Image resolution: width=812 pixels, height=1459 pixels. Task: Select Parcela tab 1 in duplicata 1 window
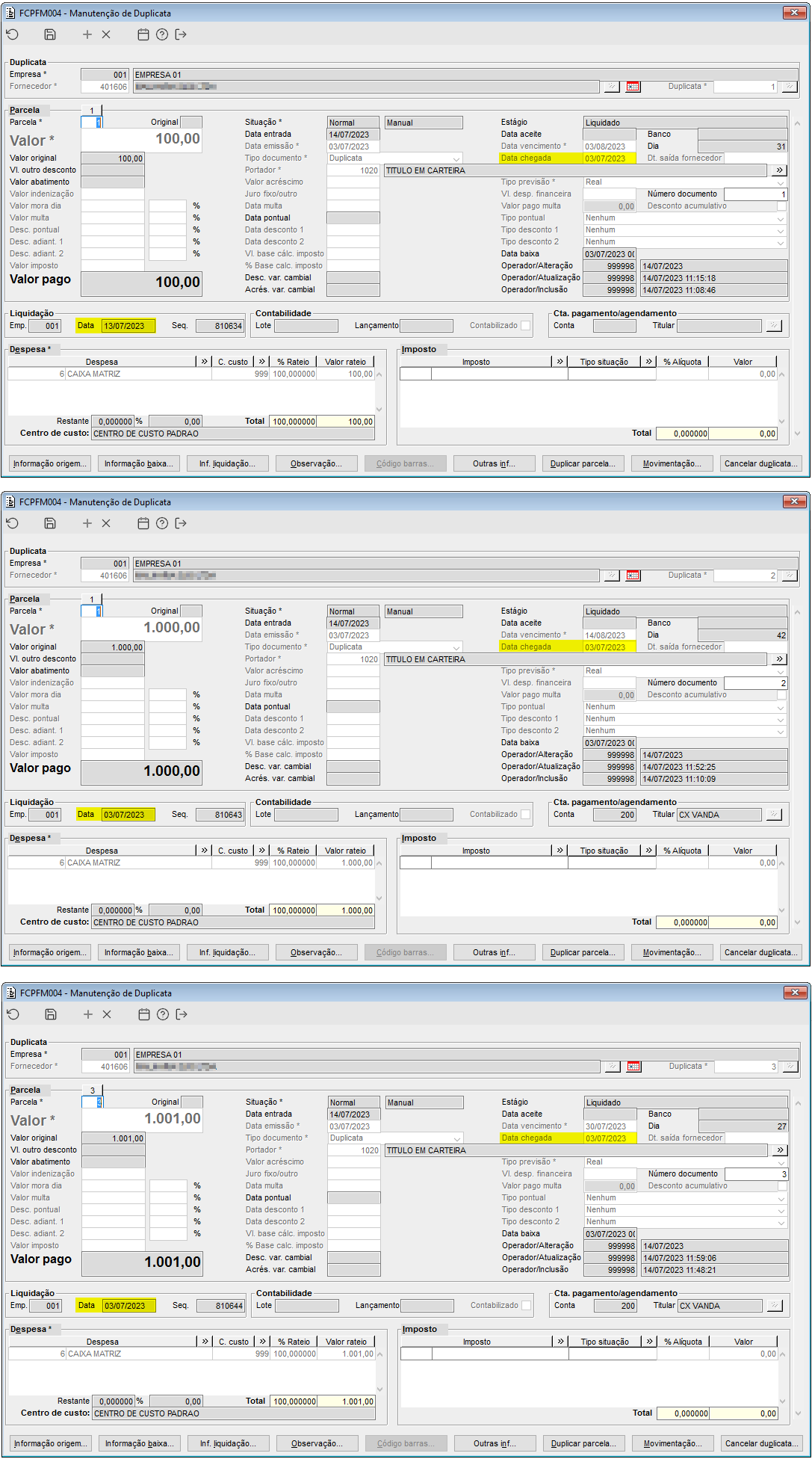coord(92,110)
